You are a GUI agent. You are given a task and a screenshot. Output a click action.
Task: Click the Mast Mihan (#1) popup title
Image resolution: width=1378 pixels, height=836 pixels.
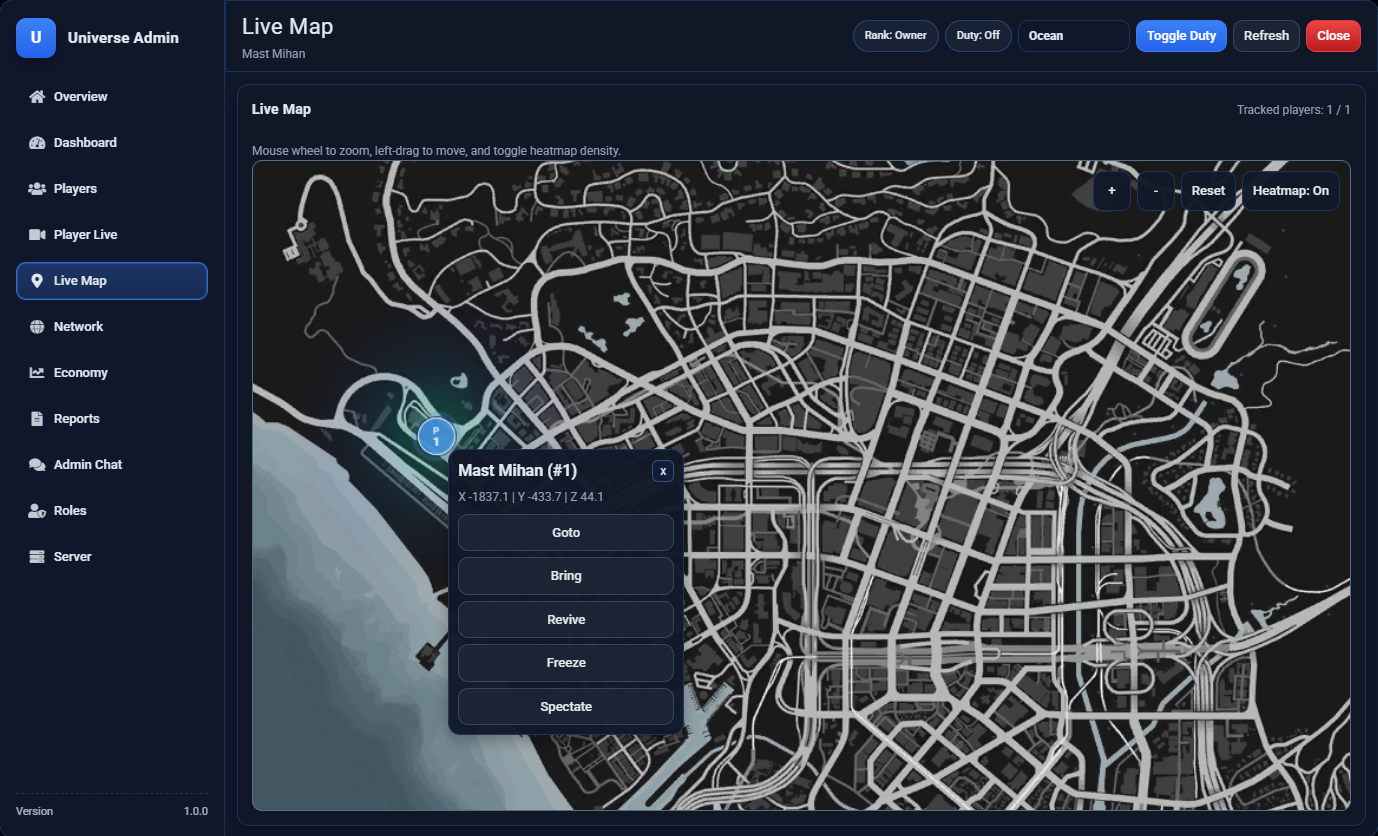(x=517, y=470)
